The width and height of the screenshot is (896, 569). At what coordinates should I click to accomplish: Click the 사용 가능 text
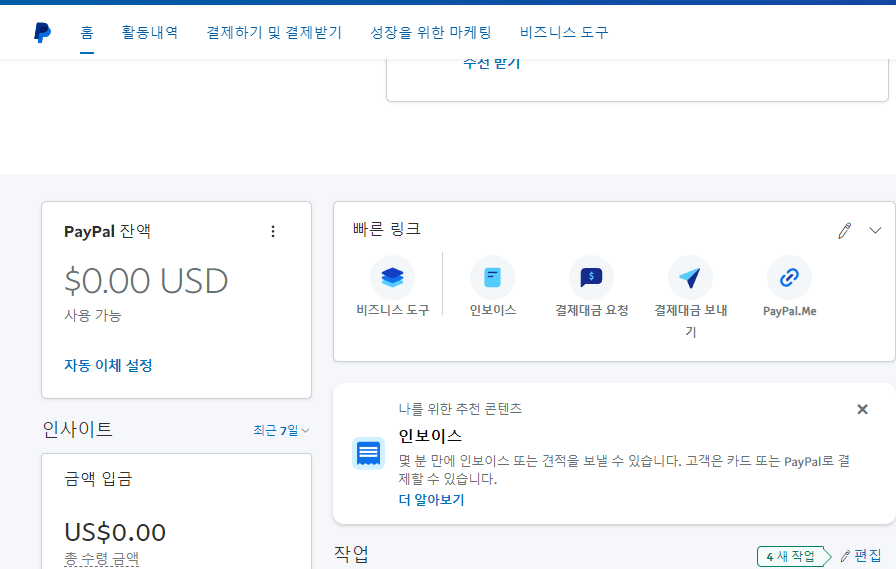point(93,315)
